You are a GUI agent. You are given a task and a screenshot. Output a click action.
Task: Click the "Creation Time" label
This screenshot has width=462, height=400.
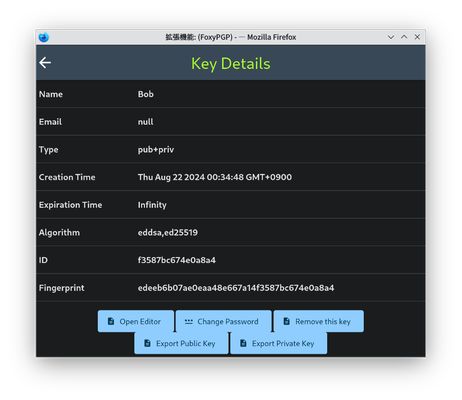(x=67, y=177)
